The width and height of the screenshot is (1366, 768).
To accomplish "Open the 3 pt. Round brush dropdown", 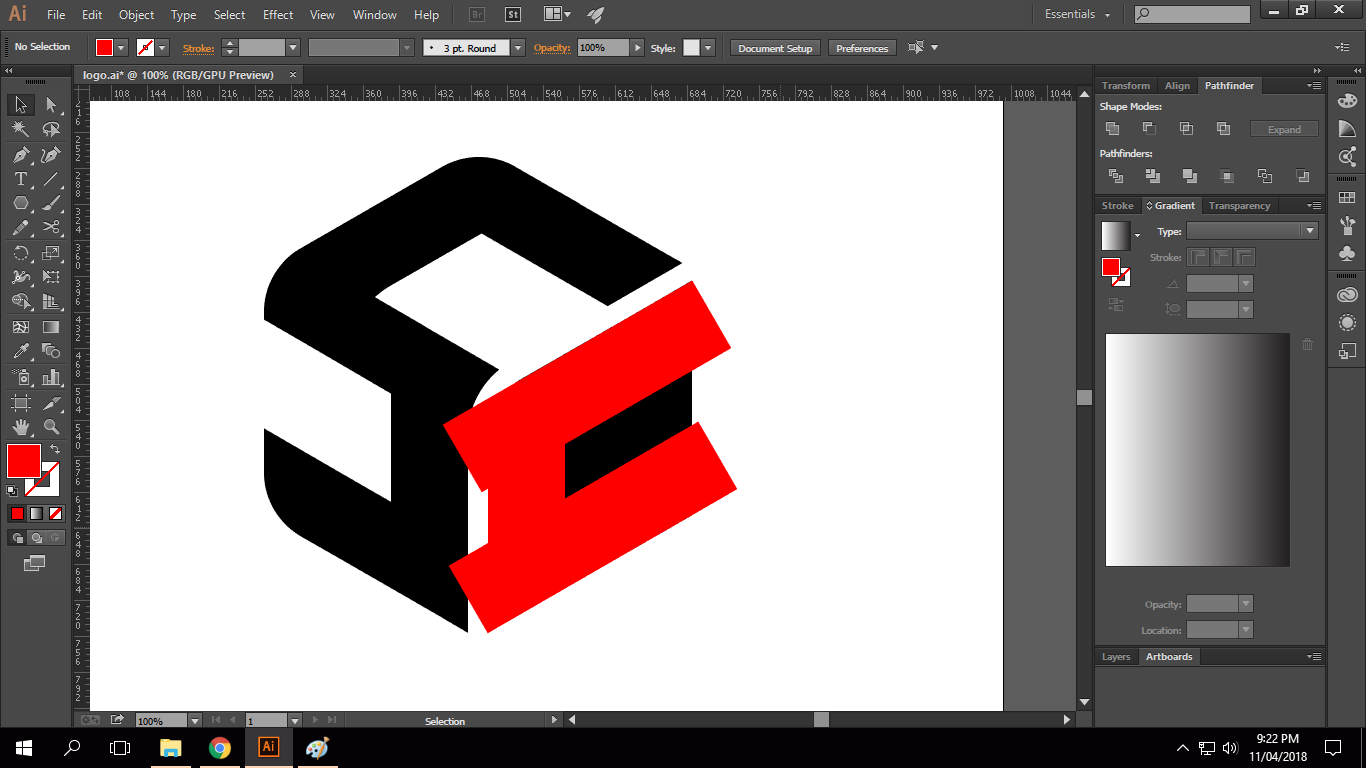I will (517, 48).
